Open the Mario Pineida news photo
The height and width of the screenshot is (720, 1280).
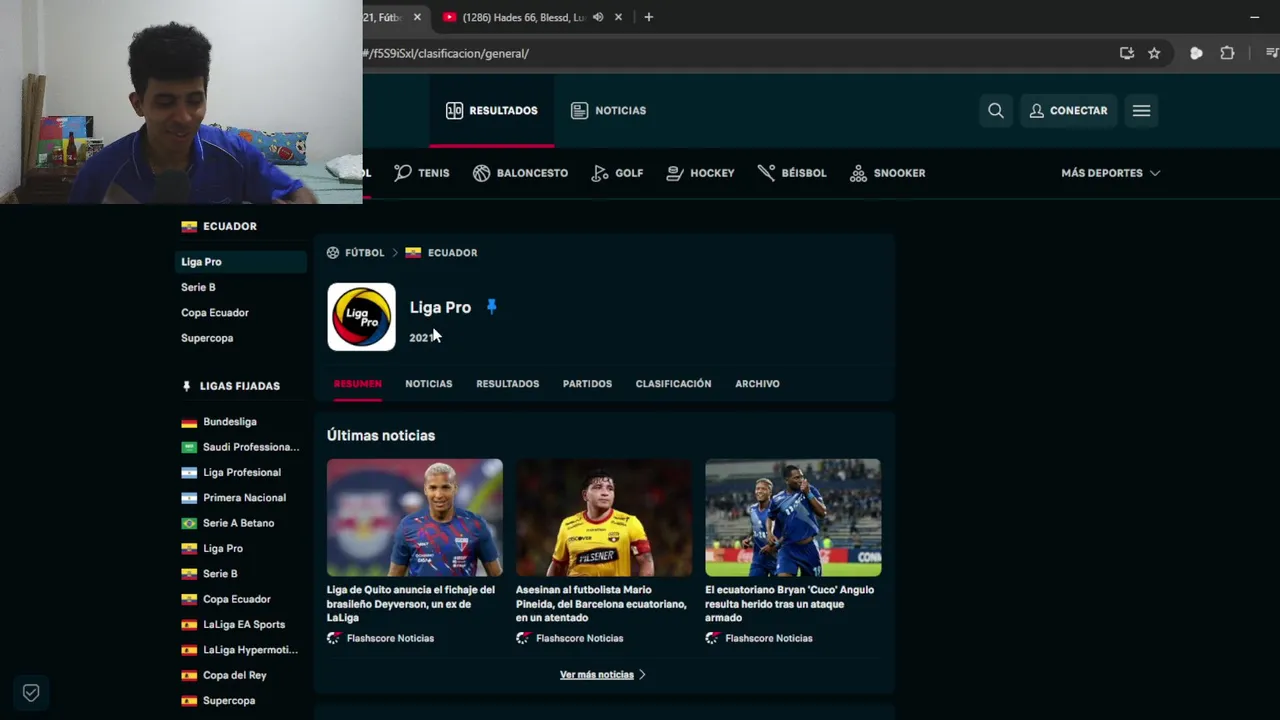[604, 518]
